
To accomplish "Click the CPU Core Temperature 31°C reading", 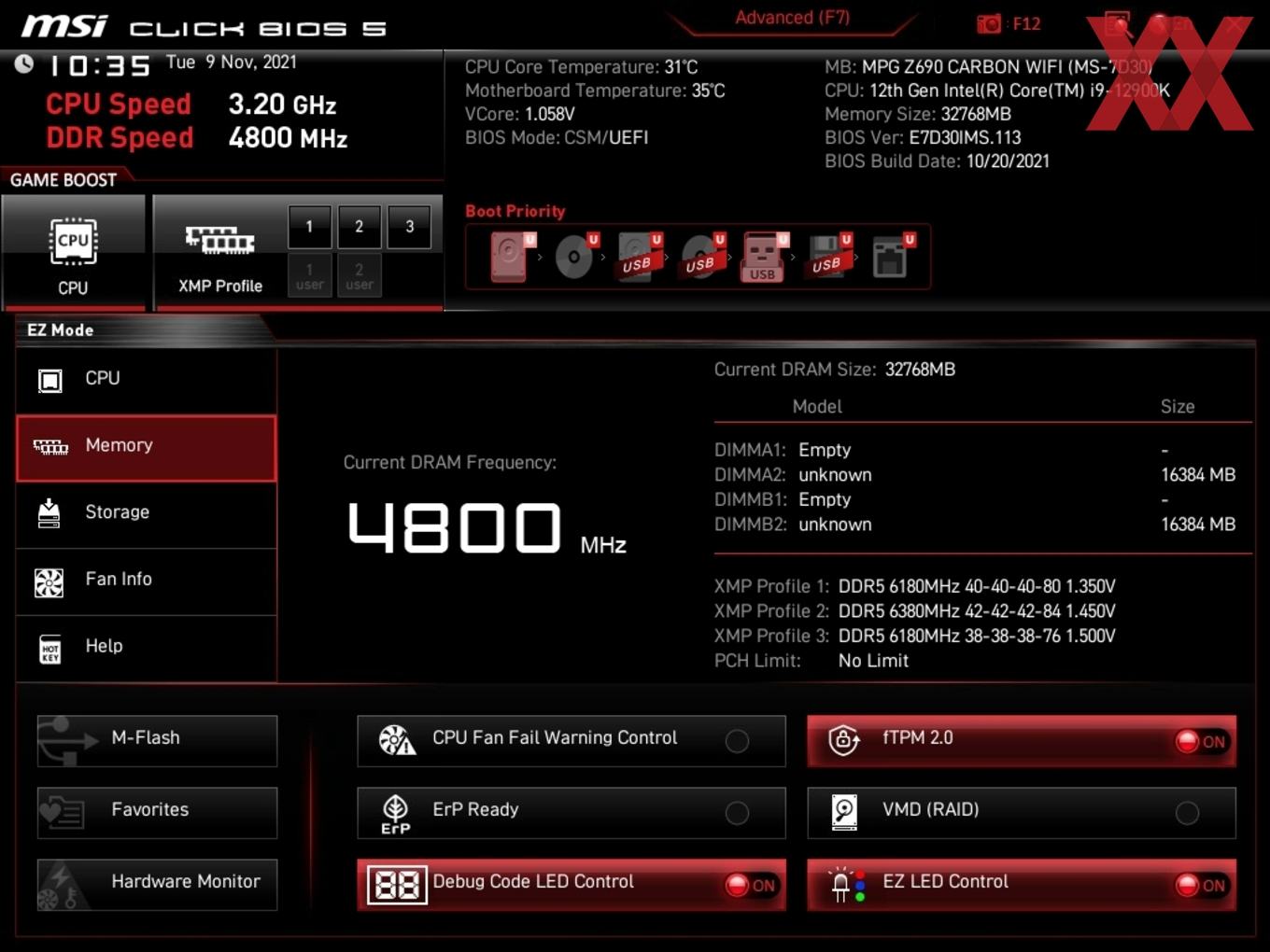I will click(x=581, y=67).
